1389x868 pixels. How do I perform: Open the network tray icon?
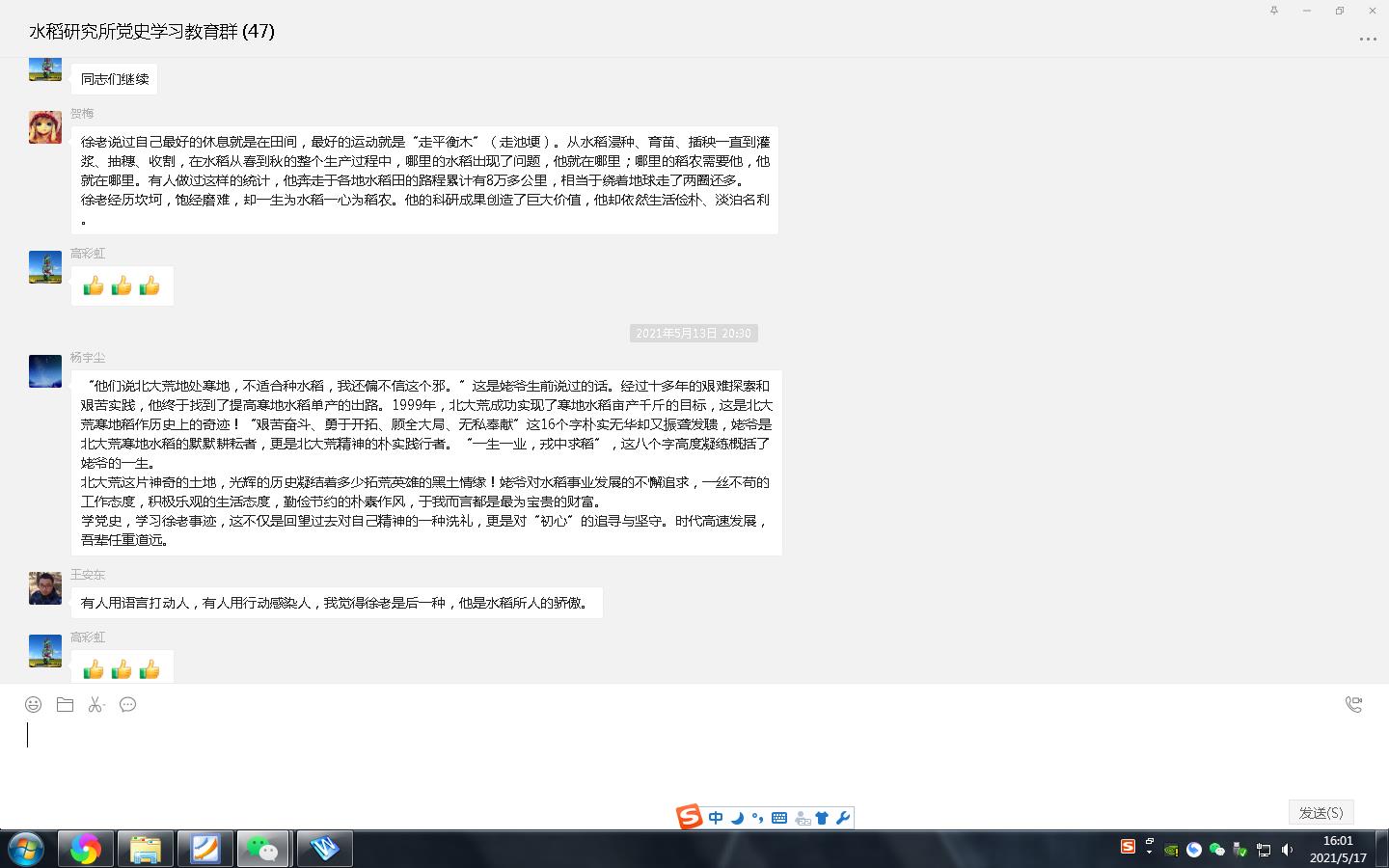(1264, 850)
